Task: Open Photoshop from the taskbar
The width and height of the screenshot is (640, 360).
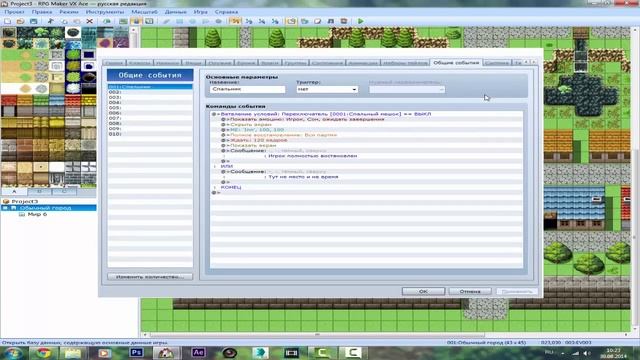Action: coord(136,352)
